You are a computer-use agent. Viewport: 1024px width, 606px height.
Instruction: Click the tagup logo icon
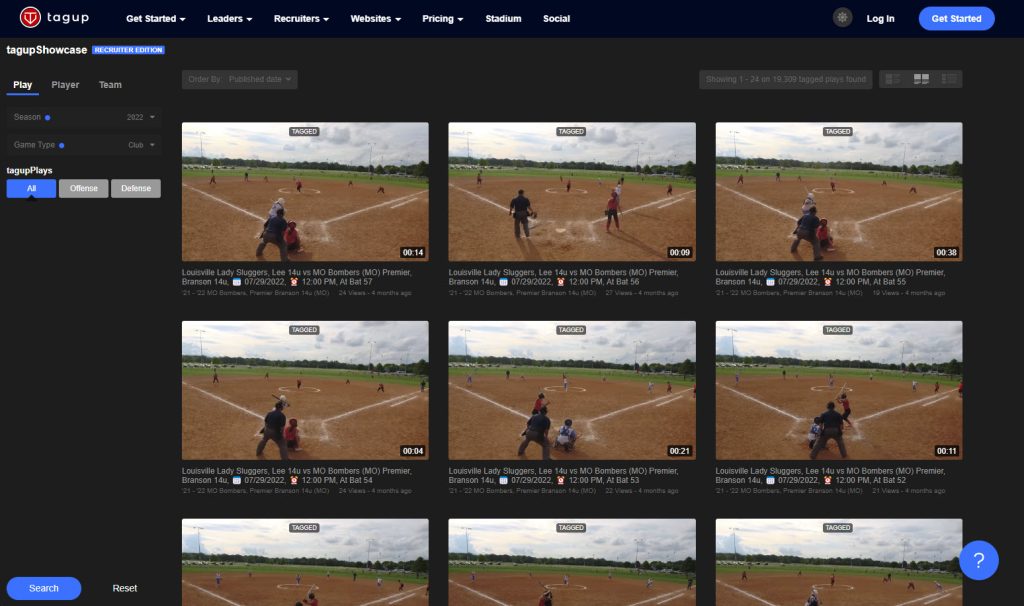[31, 18]
